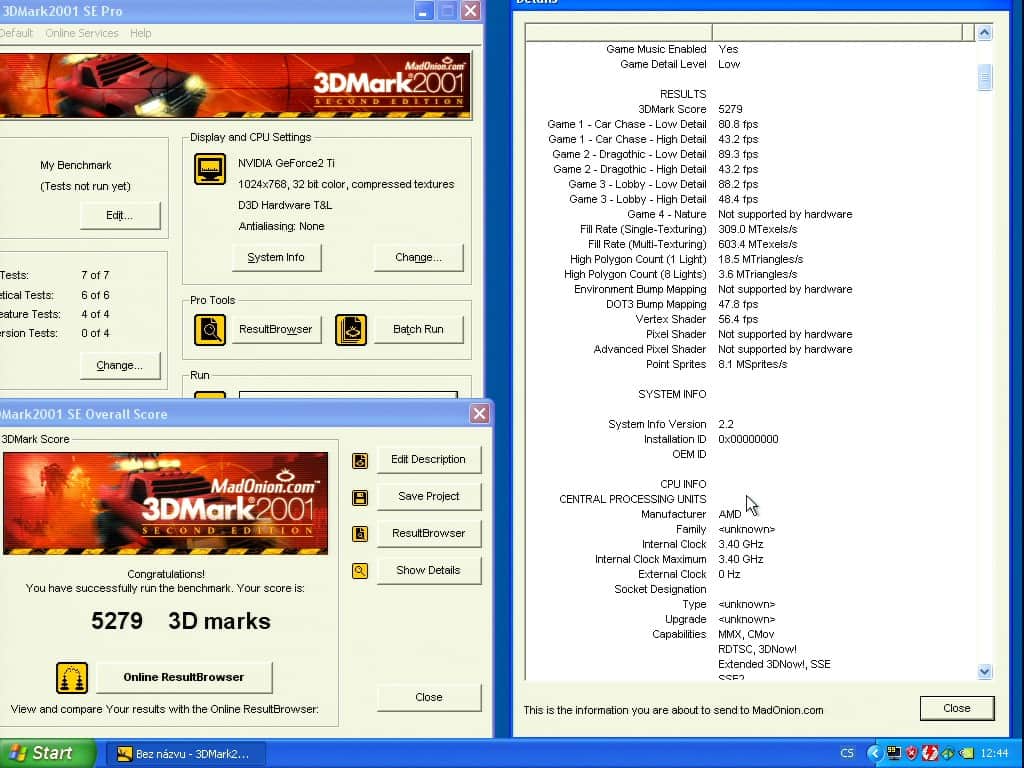
Task: Click the Edit... button under My Benchmark
Action: pyautogui.click(x=120, y=216)
